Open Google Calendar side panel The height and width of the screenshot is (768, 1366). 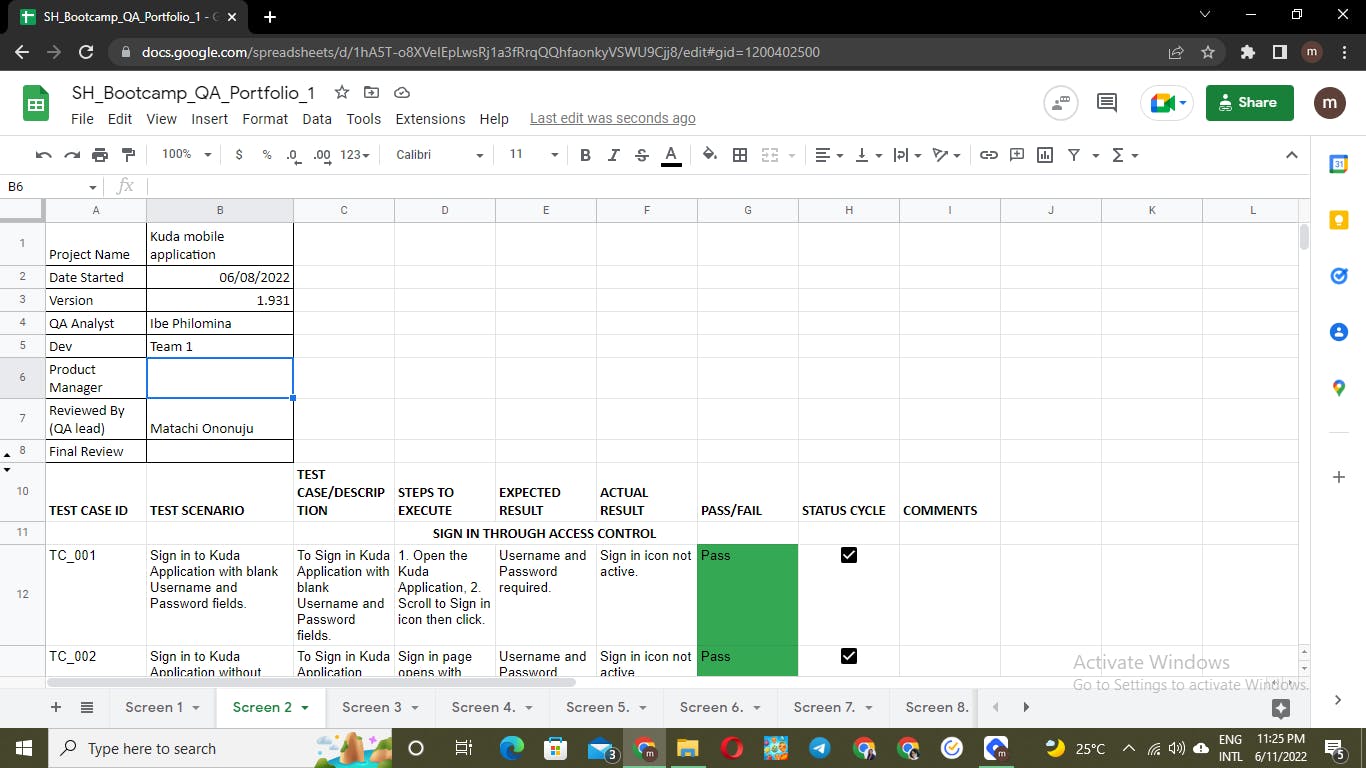[1339, 165]
